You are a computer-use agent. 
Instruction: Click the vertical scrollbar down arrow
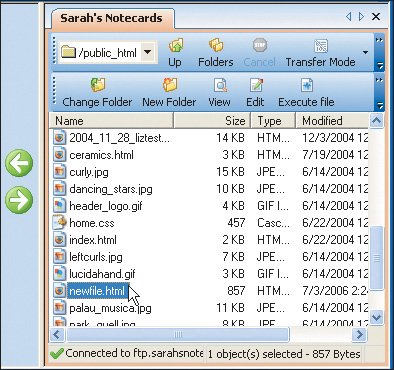click(x=376, y=317)
